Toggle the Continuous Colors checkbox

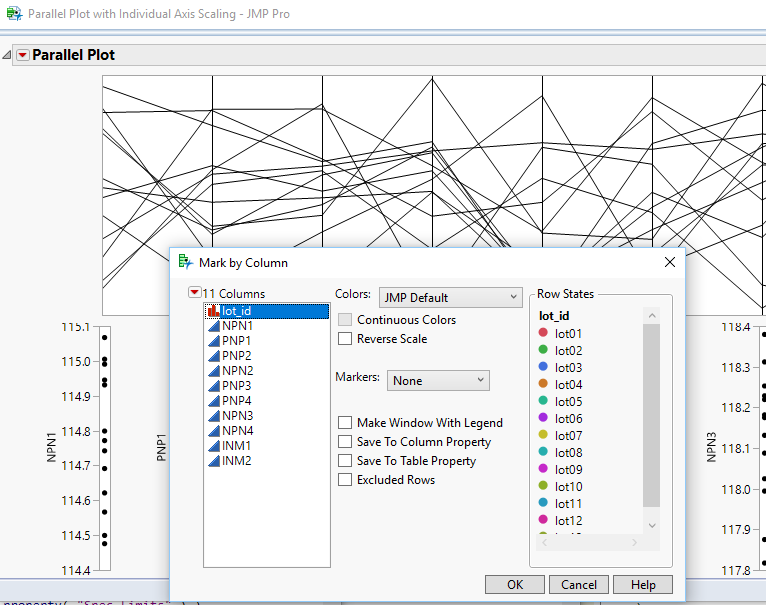click(345, 320)
